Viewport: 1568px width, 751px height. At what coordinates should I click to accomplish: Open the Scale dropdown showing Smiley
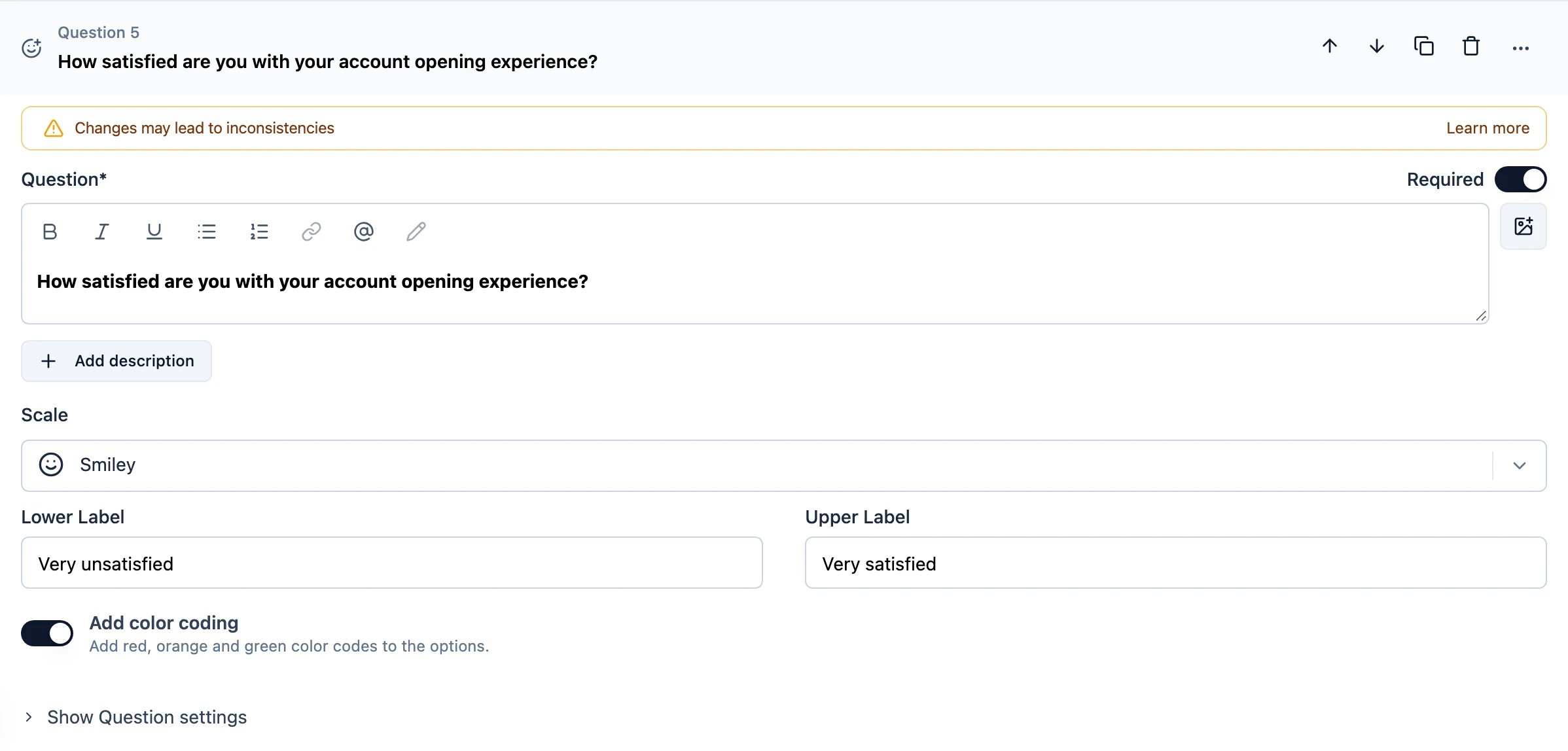pyautogui.click(x=783, y=466)
